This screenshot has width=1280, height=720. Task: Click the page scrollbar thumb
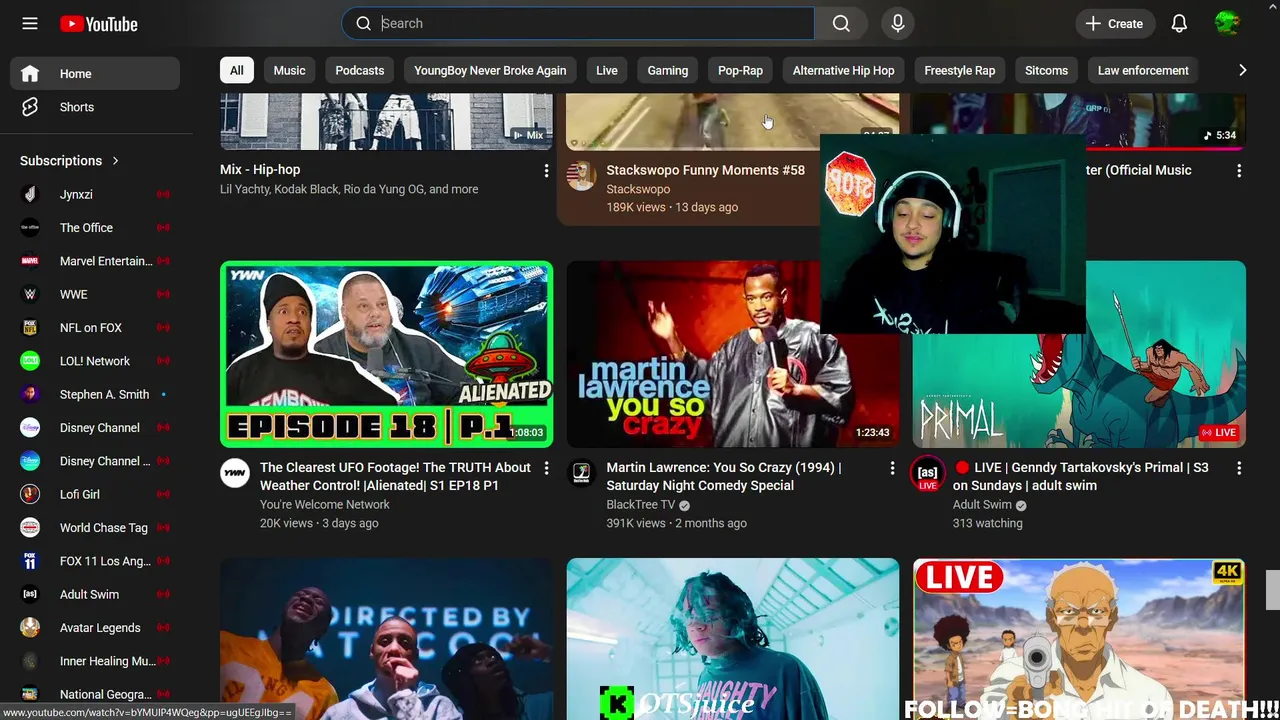[x=1272, y=590]
